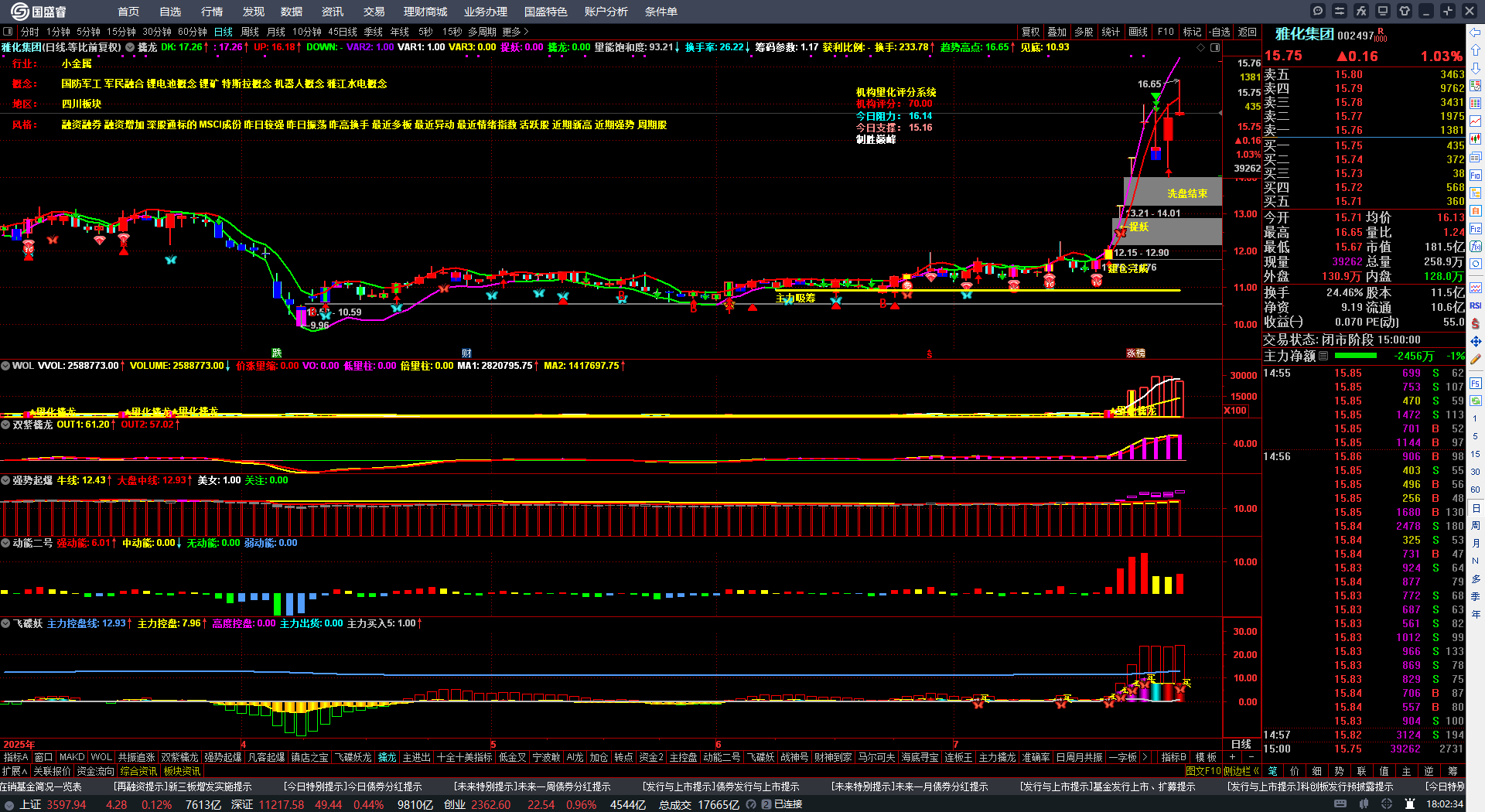
Task: Click the blue crosshair move icon in sidebar
Action: coord(1476,341)
